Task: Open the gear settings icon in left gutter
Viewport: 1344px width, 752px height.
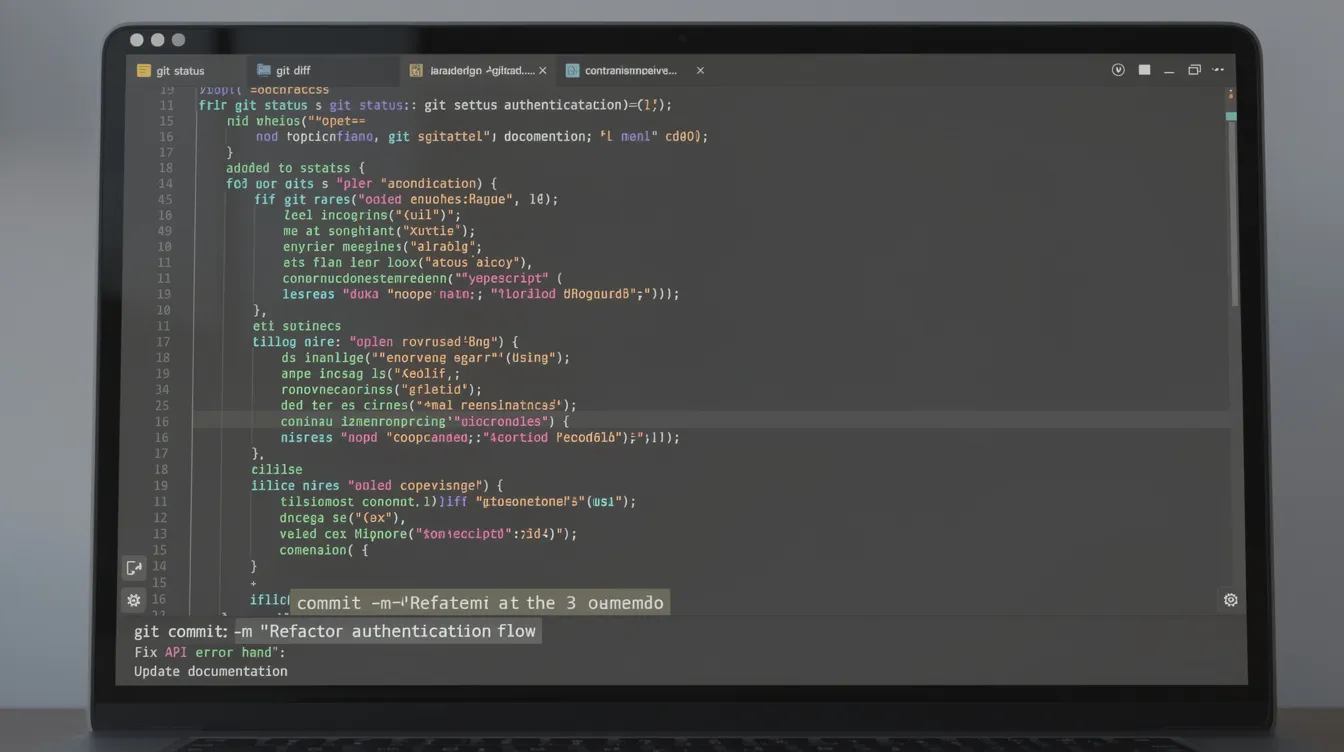Action: [133, 600]
